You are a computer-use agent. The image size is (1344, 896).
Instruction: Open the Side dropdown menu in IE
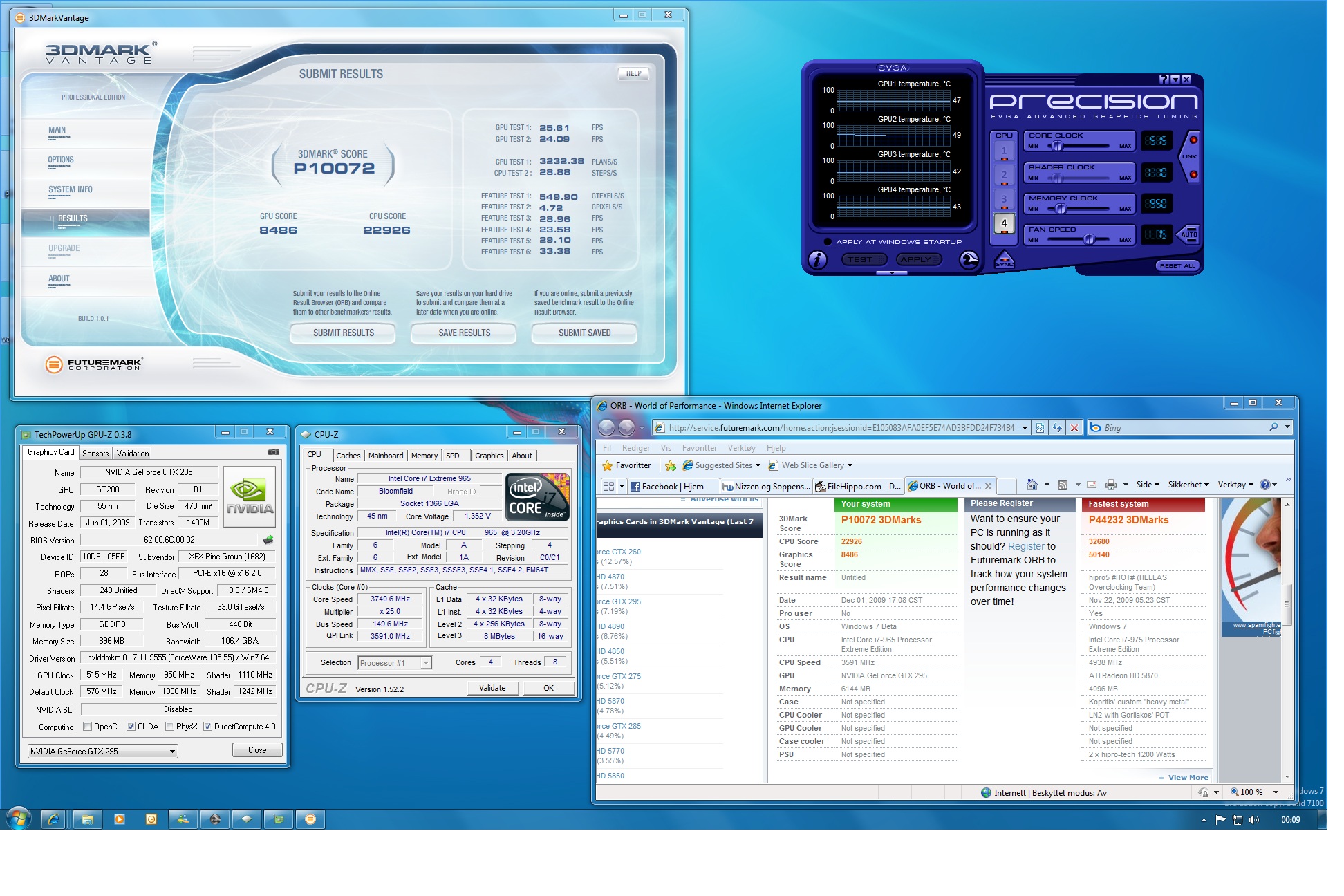(1148, 485)
